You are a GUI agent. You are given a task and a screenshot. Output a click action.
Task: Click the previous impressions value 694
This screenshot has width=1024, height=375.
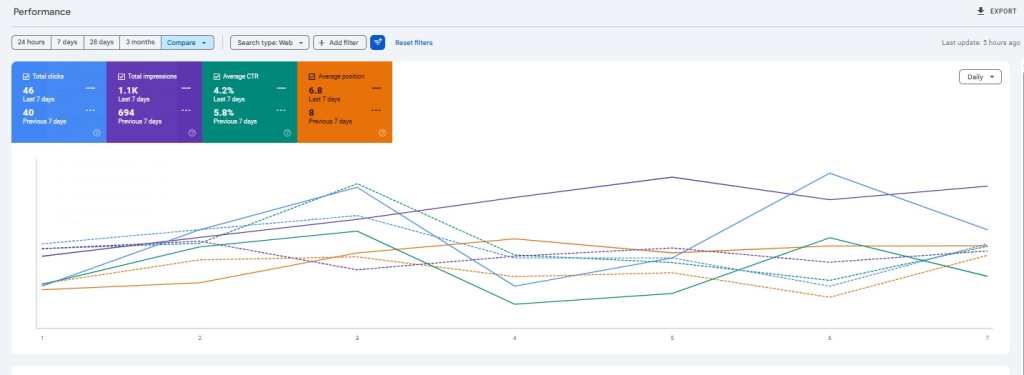126,113
